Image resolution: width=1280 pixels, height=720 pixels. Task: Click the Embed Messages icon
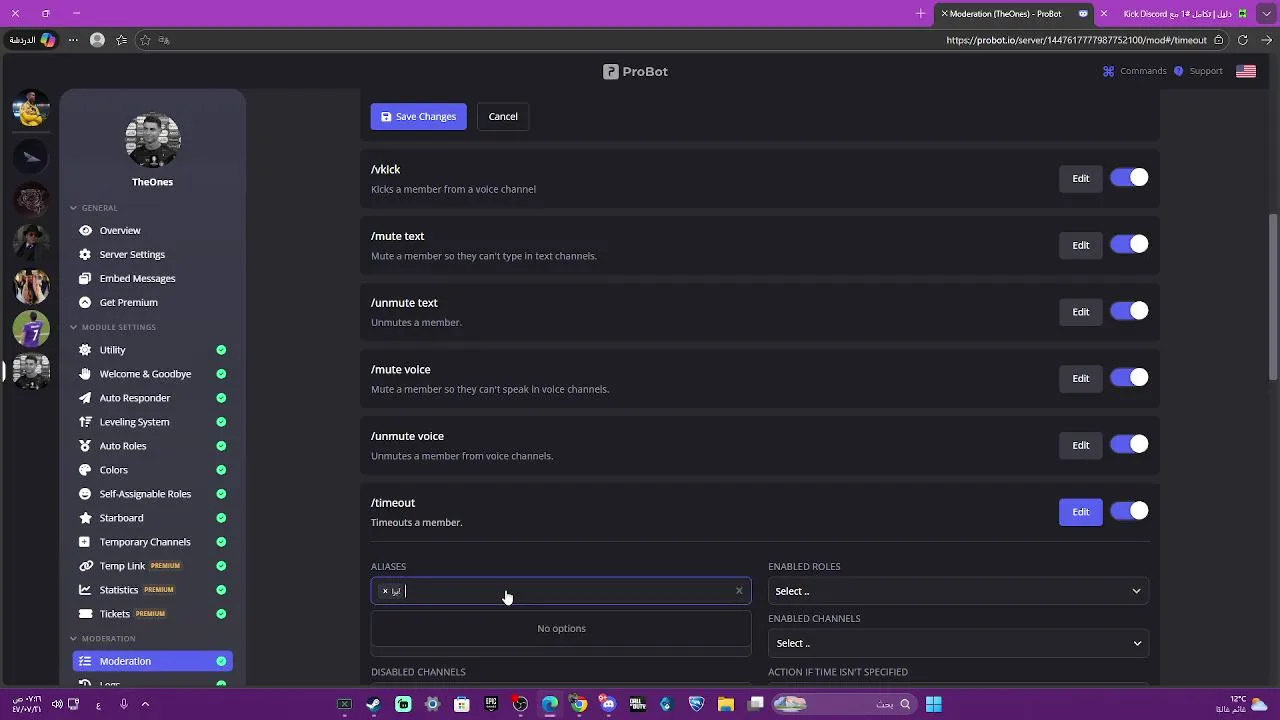click(x=85, y=278)
